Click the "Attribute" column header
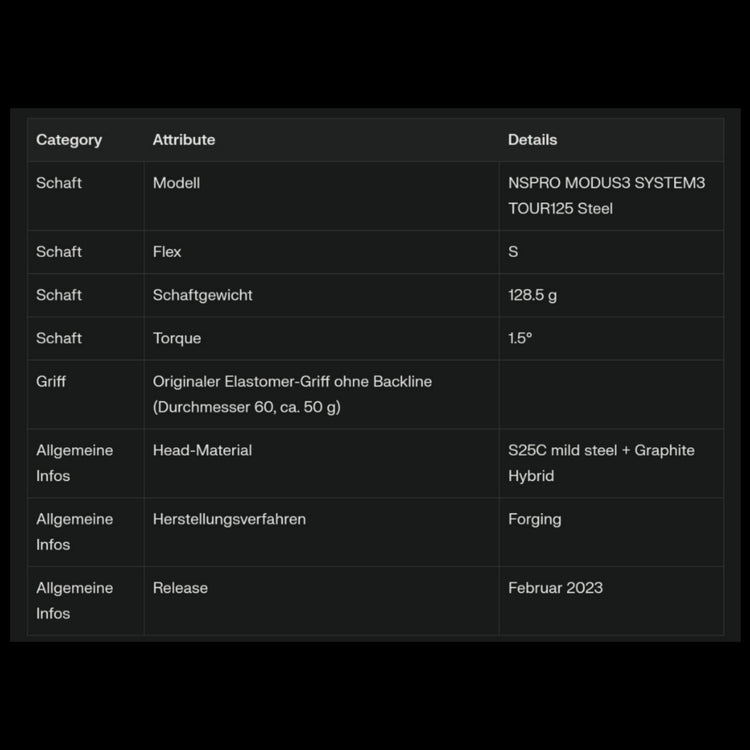Image resolution: width=750 pixels, height=750 pixels. pyautogui.click(x=184, y=140)
